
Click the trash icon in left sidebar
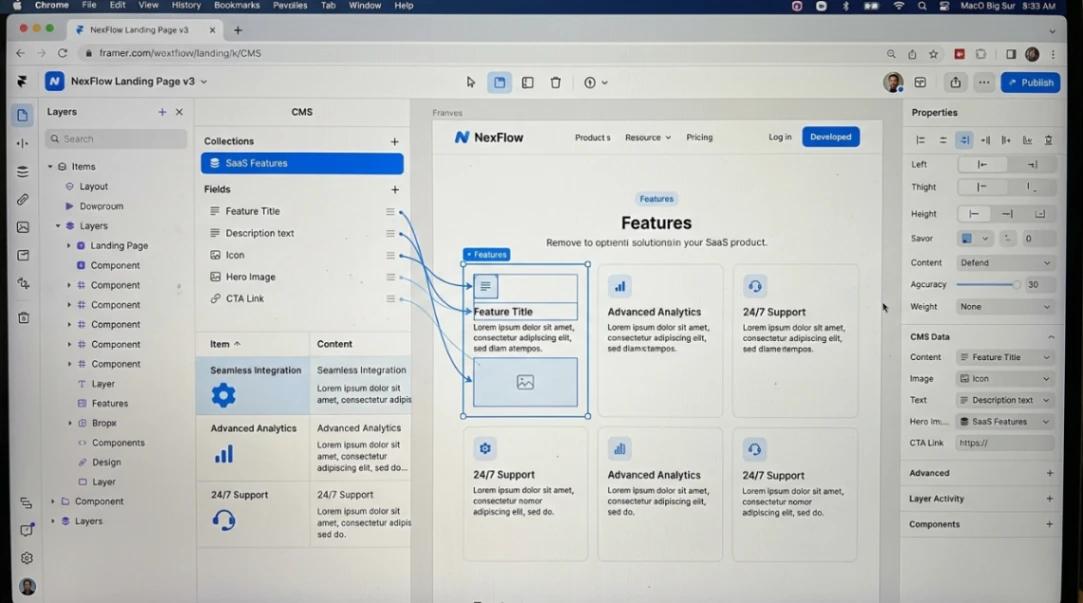tap(23, 318)
